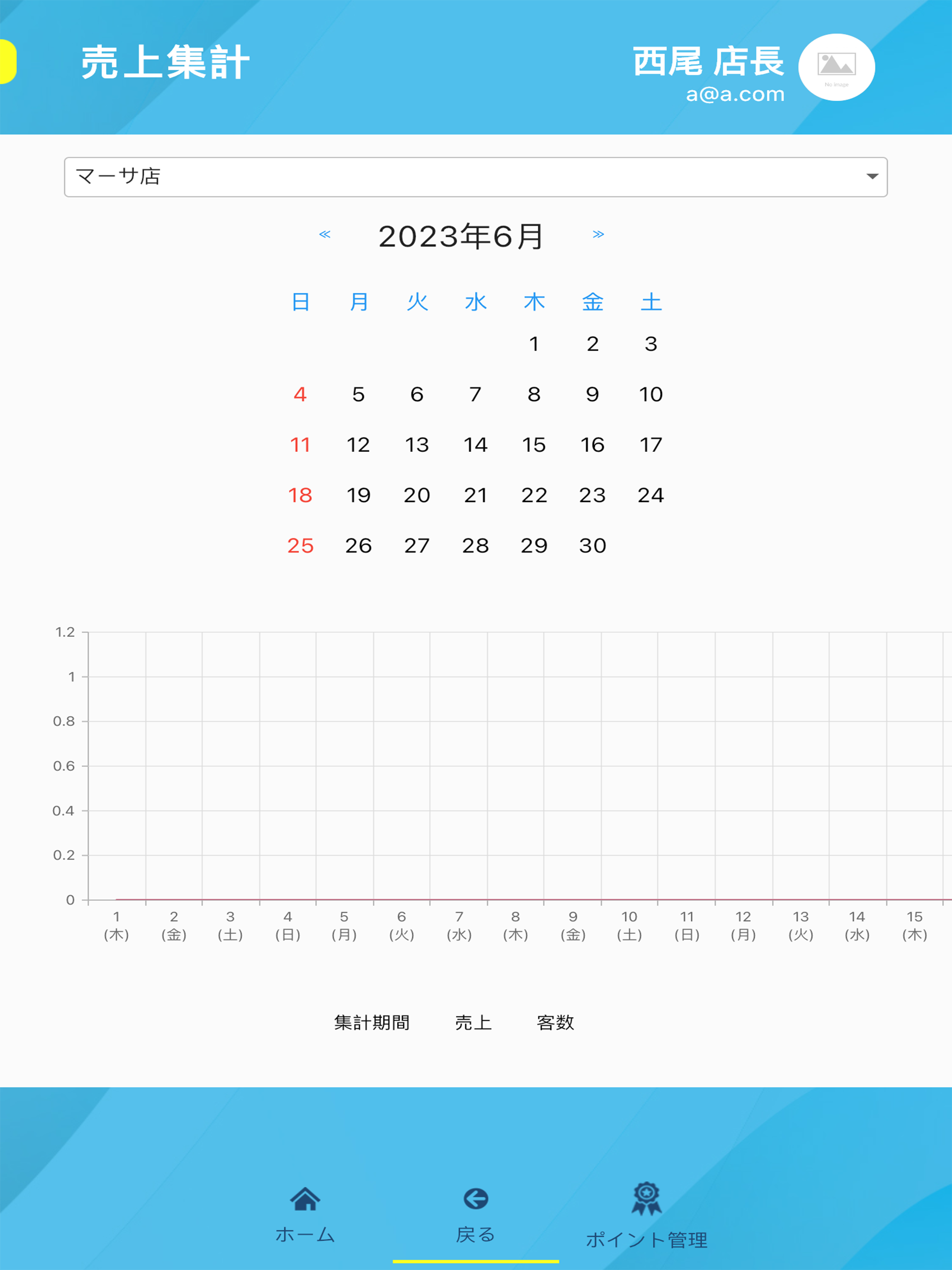Screen dimensions: 952x1270
Task: Select June 15 on the calendar
Action: [x=534, y=445]
